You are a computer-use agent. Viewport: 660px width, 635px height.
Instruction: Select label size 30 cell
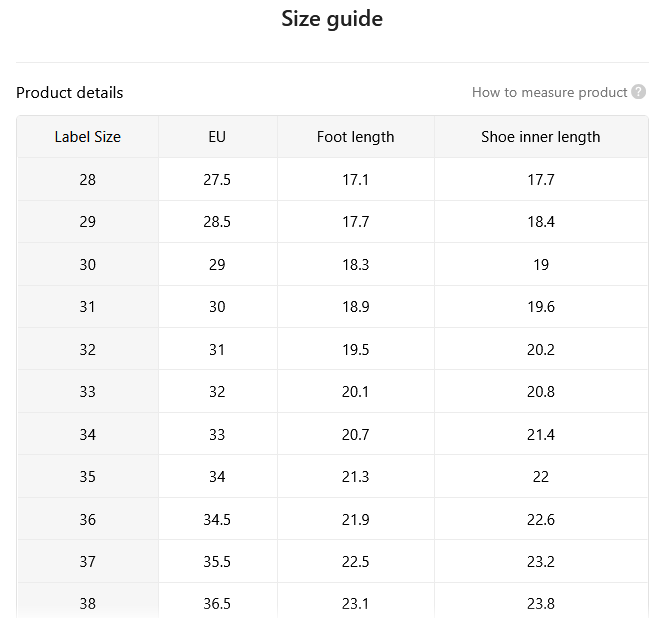click(88, 265)
